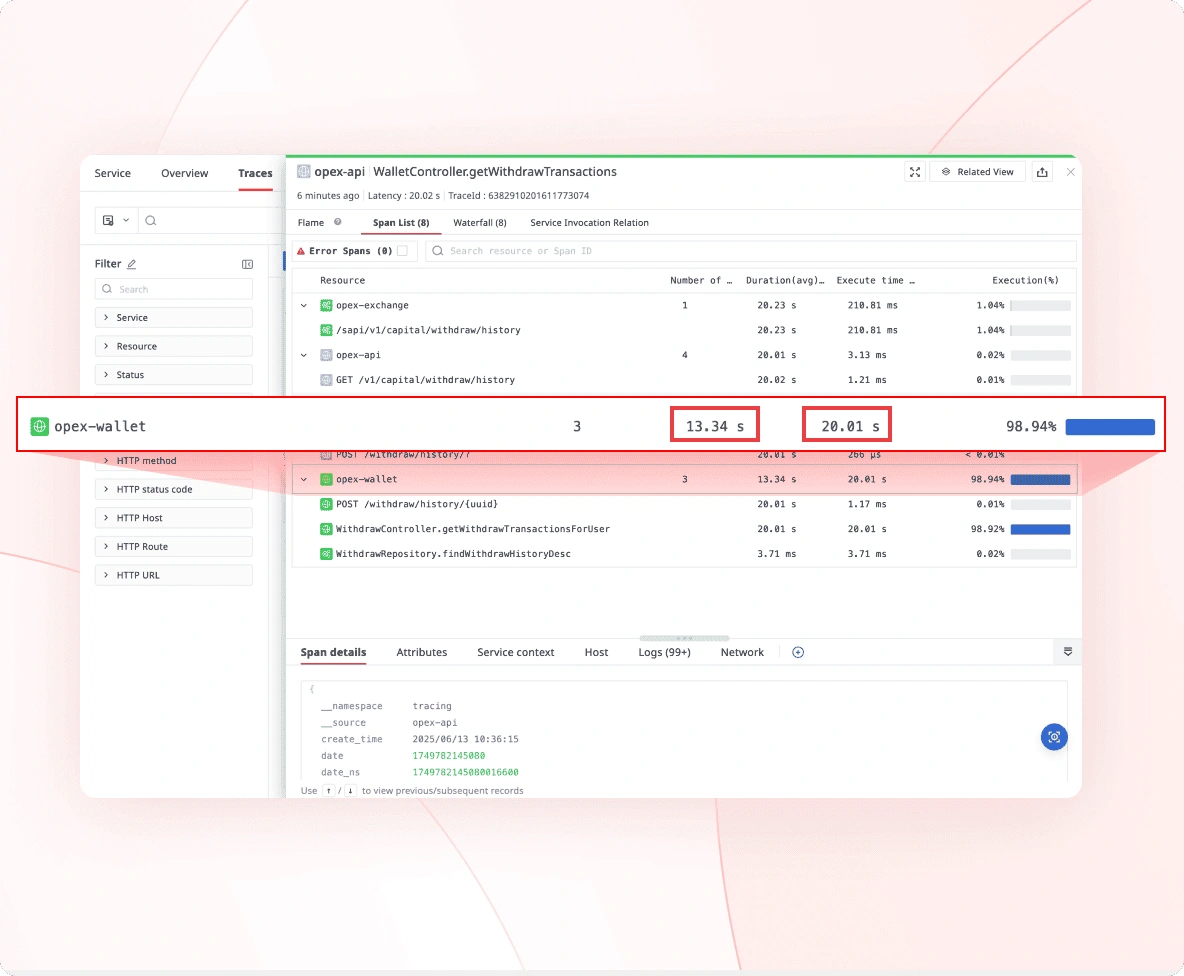Open the query type dropdown beside search
The width and height of the screenshot is (1184, 976).
[x=116, y=220]
